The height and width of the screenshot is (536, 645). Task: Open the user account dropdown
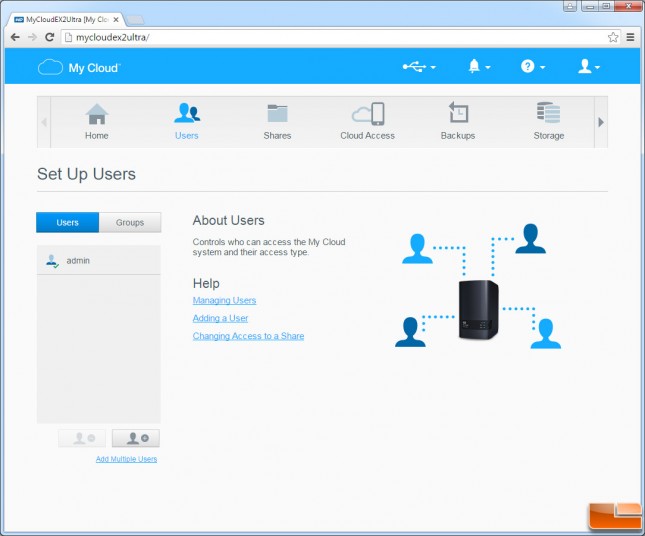pos(588,66)
